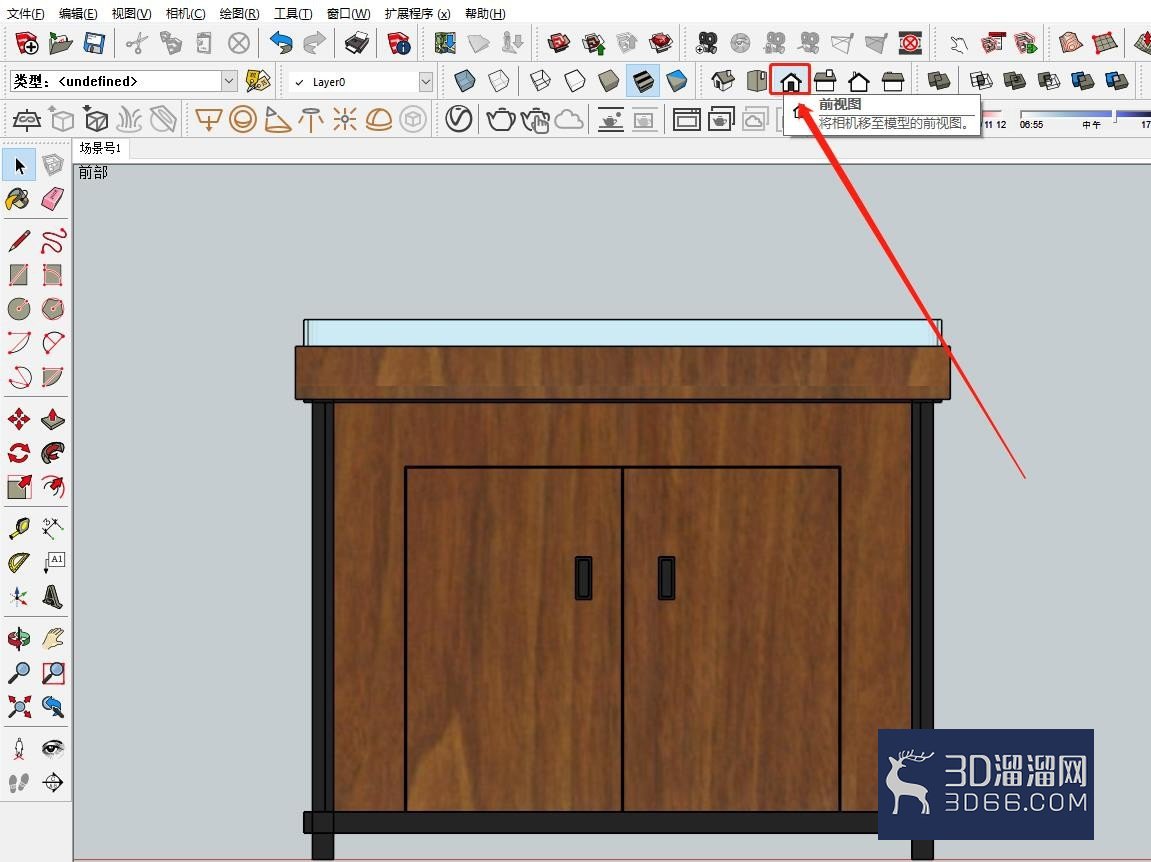The width and height of the screenshot is (1151, 862).
Task: Activate the Move tool
Action: click(18, 419)
